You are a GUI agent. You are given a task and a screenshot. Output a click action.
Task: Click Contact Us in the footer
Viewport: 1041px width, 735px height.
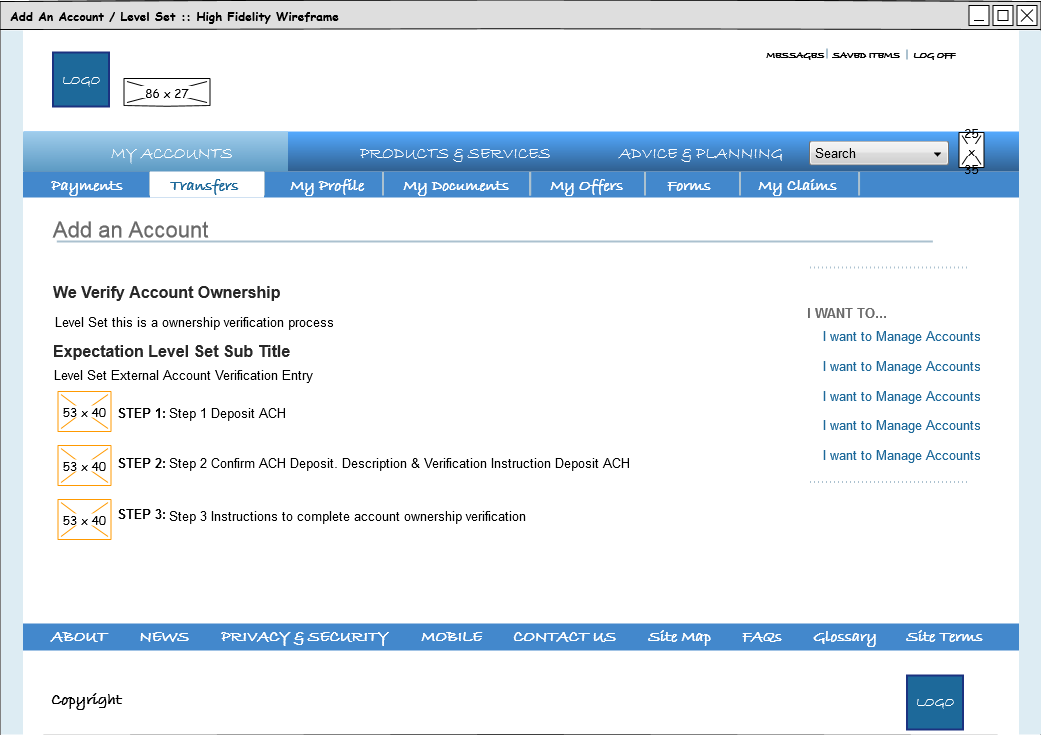(564, 637)
